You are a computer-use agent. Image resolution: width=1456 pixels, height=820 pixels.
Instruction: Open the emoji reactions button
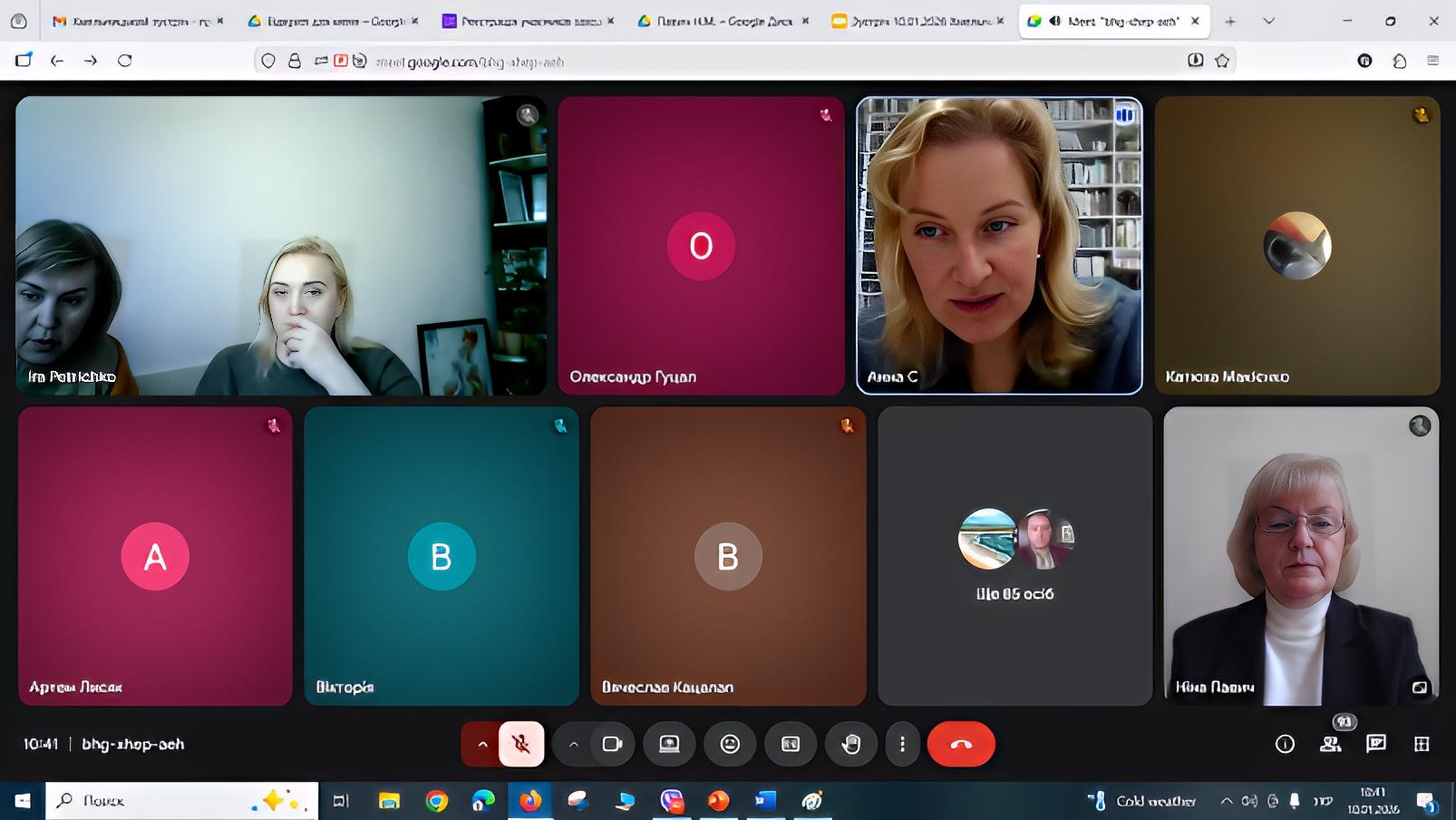pyautogui.click(x=730, y=744)
